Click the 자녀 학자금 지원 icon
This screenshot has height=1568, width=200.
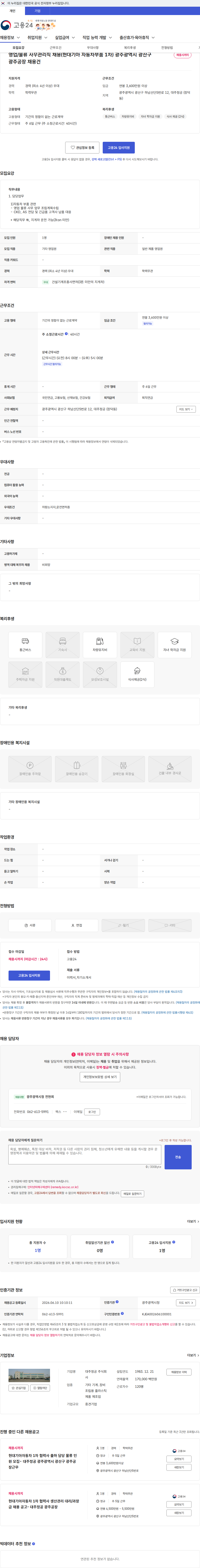(174, 645)
